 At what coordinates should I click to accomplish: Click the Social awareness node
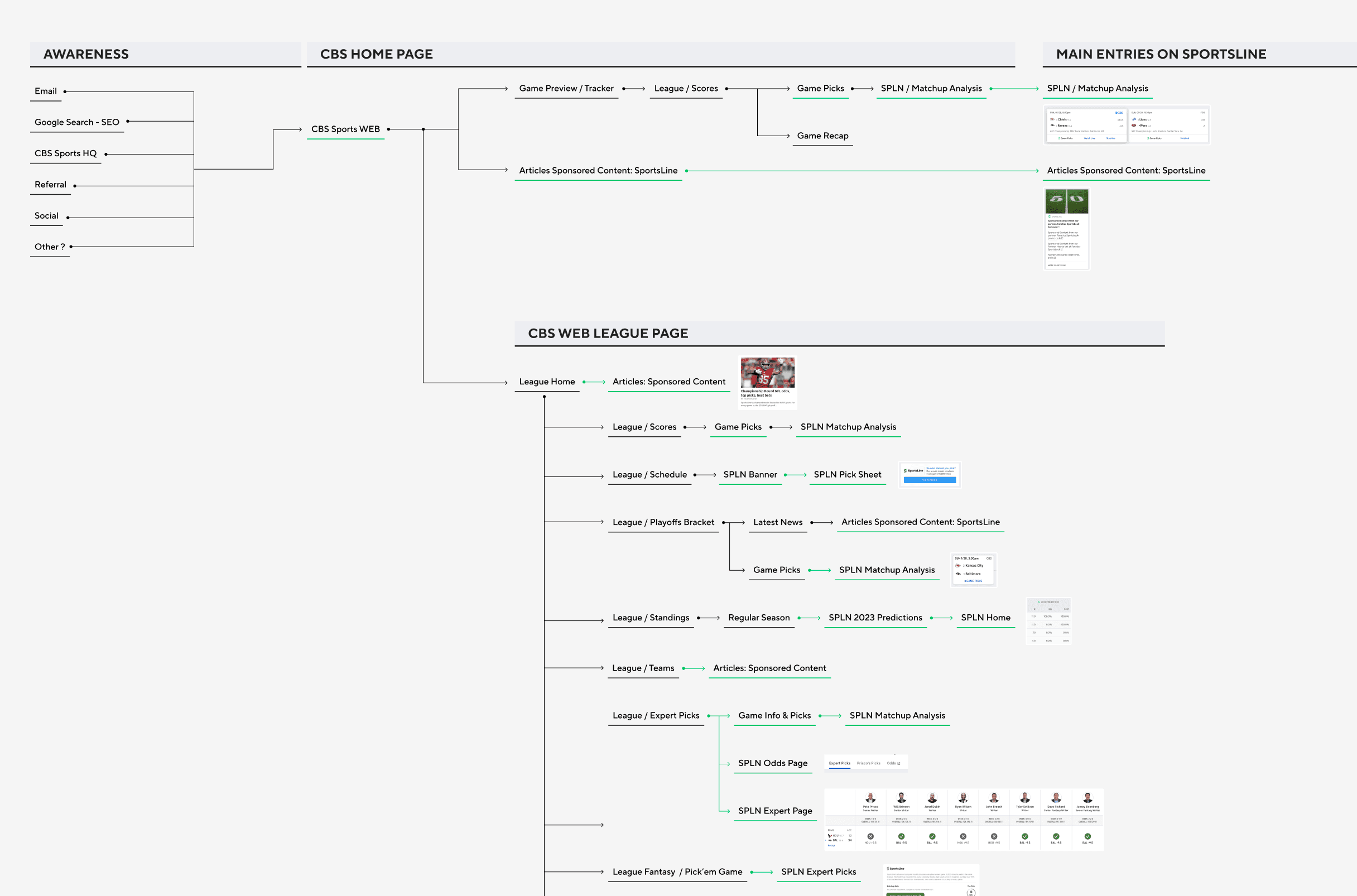click(x=46, y=216)
